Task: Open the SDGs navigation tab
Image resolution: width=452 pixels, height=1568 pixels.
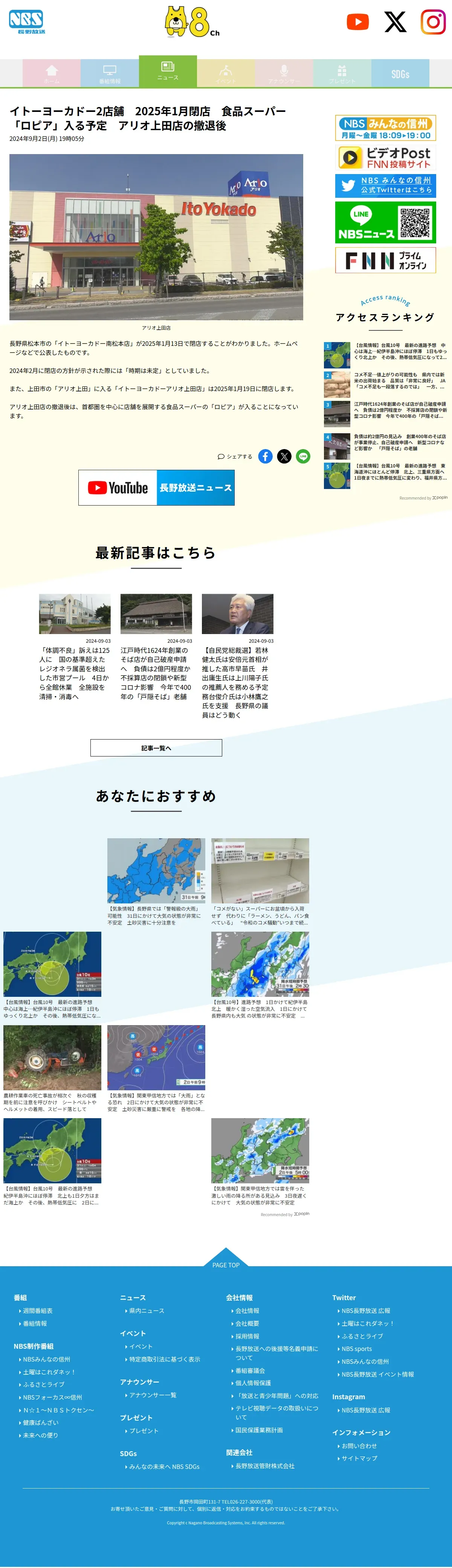Action: pyautogui.click(x=400, y=73)
